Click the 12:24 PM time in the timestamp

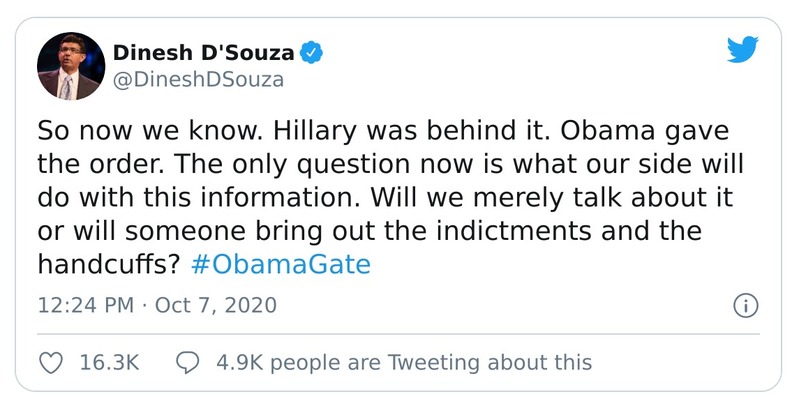(84, 304)
